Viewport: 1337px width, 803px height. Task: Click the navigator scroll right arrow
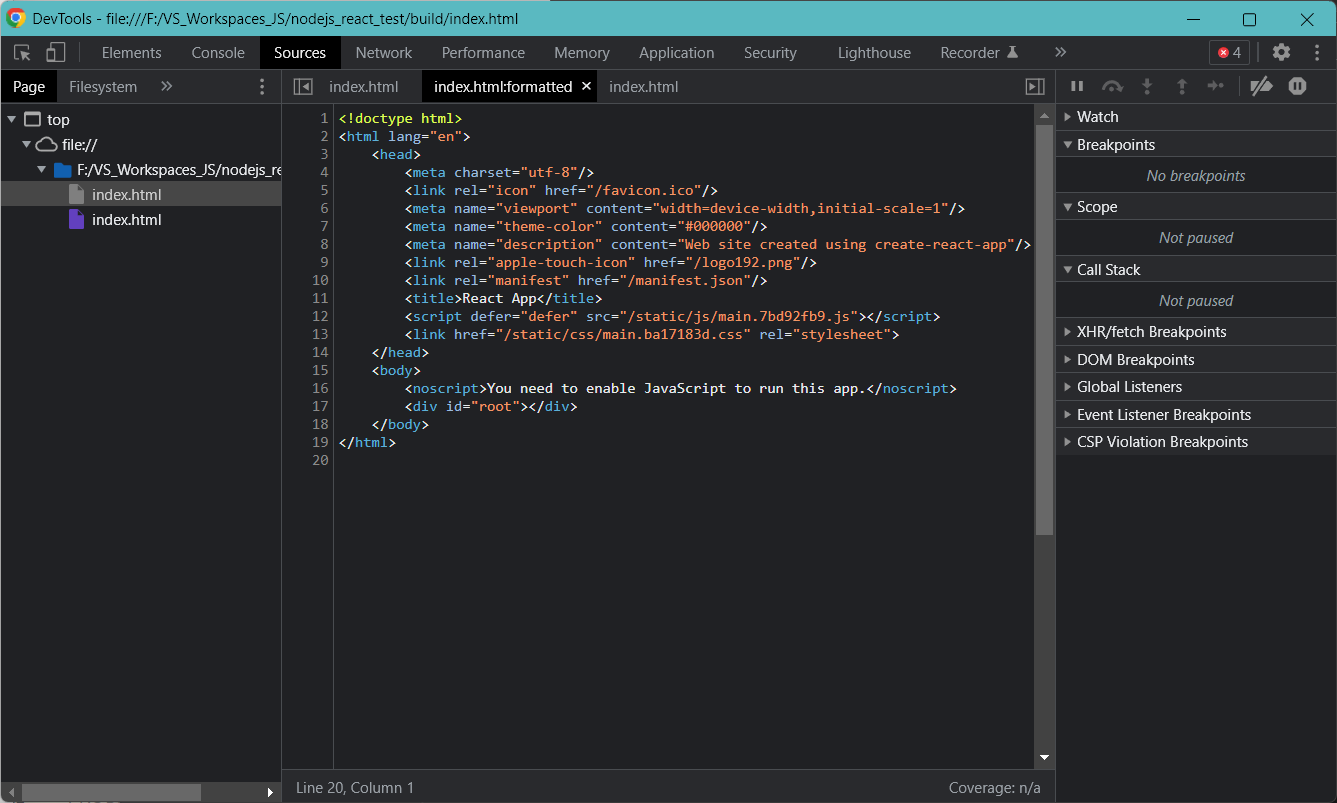(x=270, y=792)
